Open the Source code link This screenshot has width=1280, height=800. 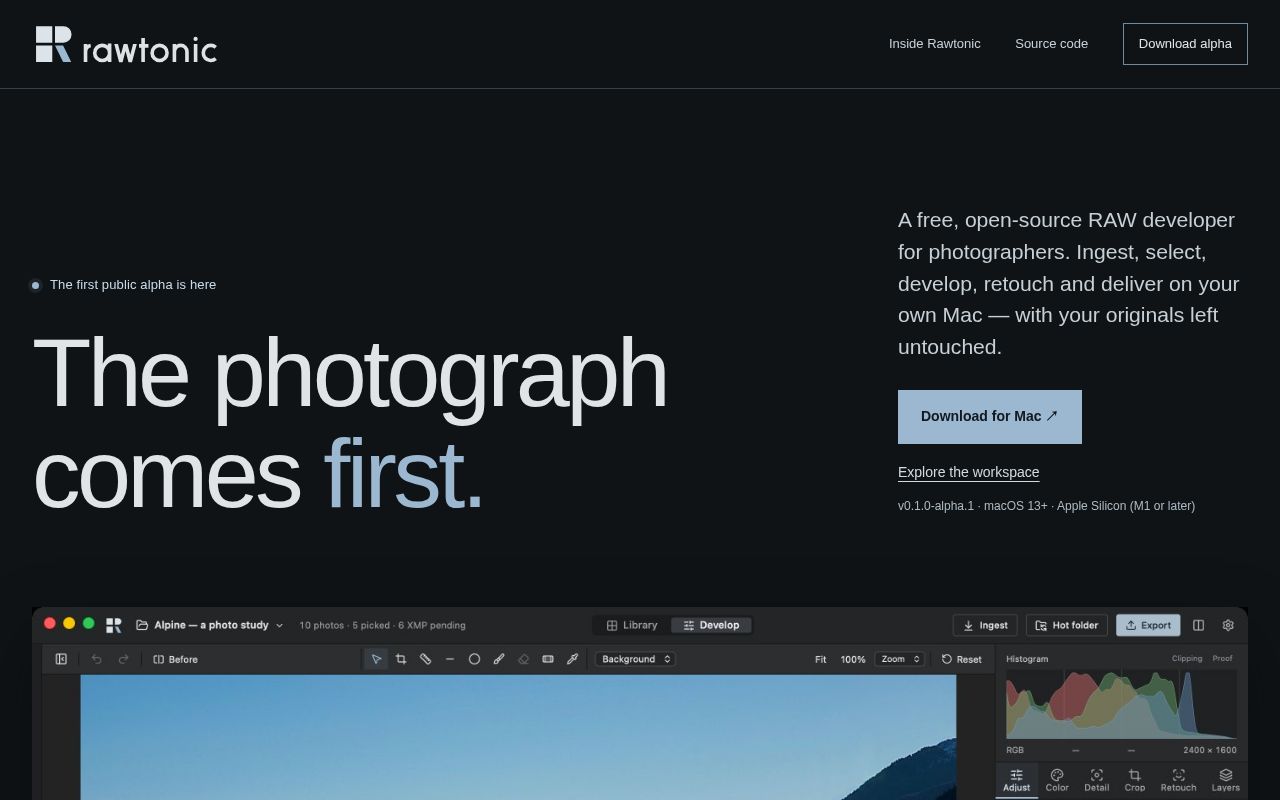coord(1051,44)
